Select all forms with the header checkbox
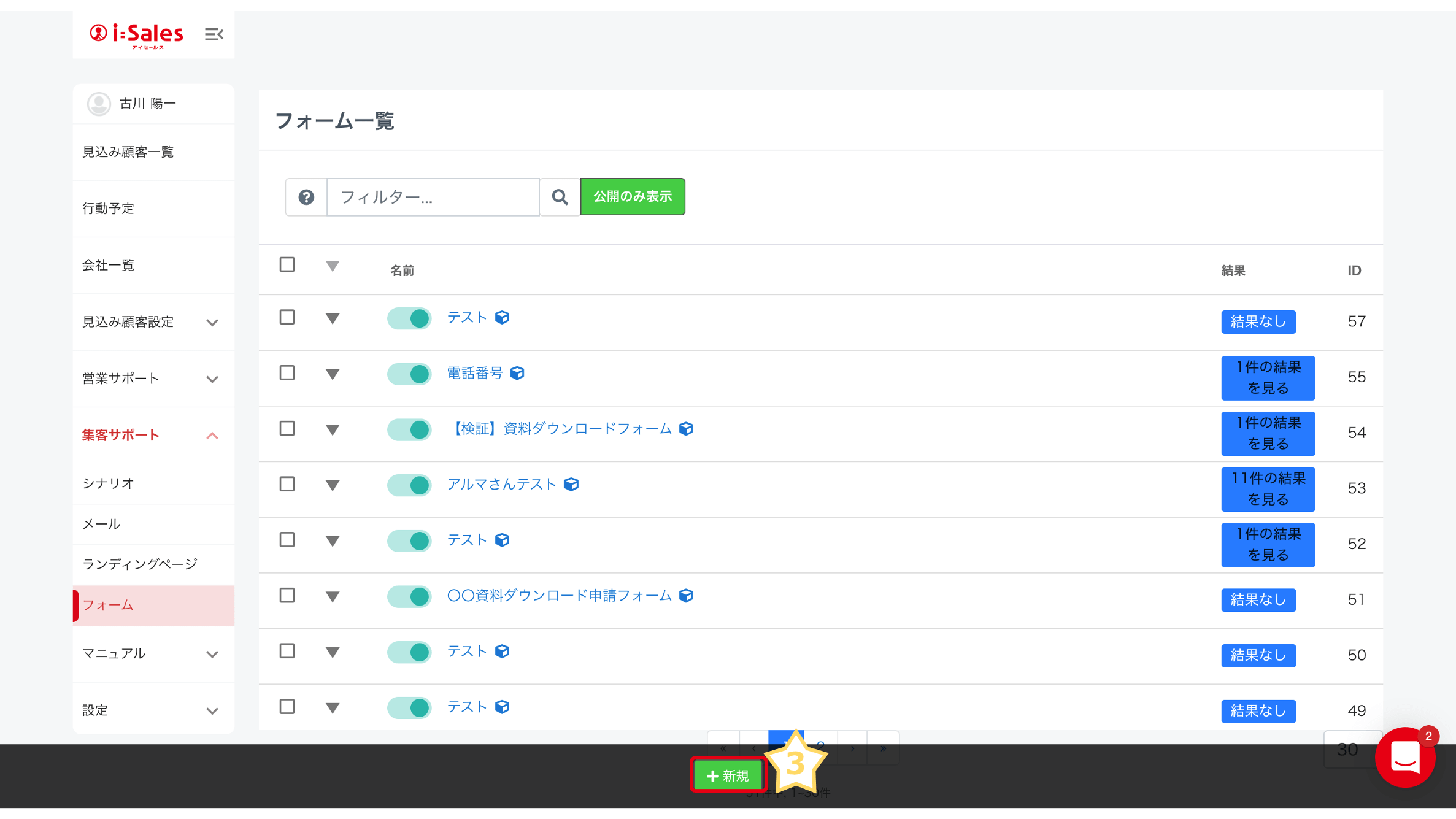 point(287,264)
